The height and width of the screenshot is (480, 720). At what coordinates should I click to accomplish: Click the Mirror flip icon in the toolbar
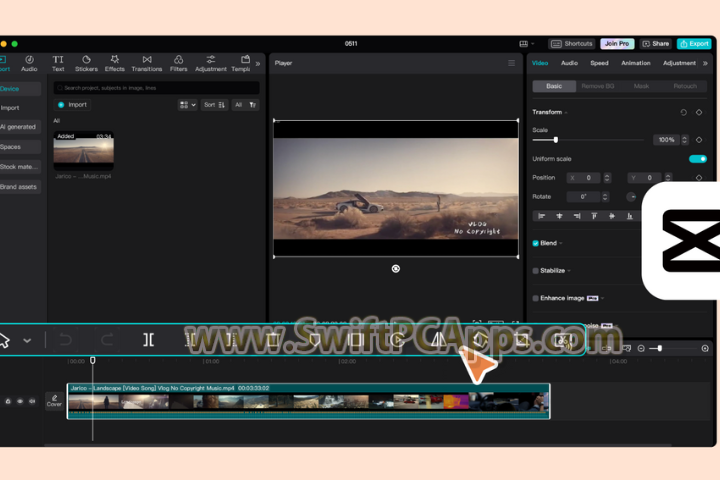coord(439,340)
